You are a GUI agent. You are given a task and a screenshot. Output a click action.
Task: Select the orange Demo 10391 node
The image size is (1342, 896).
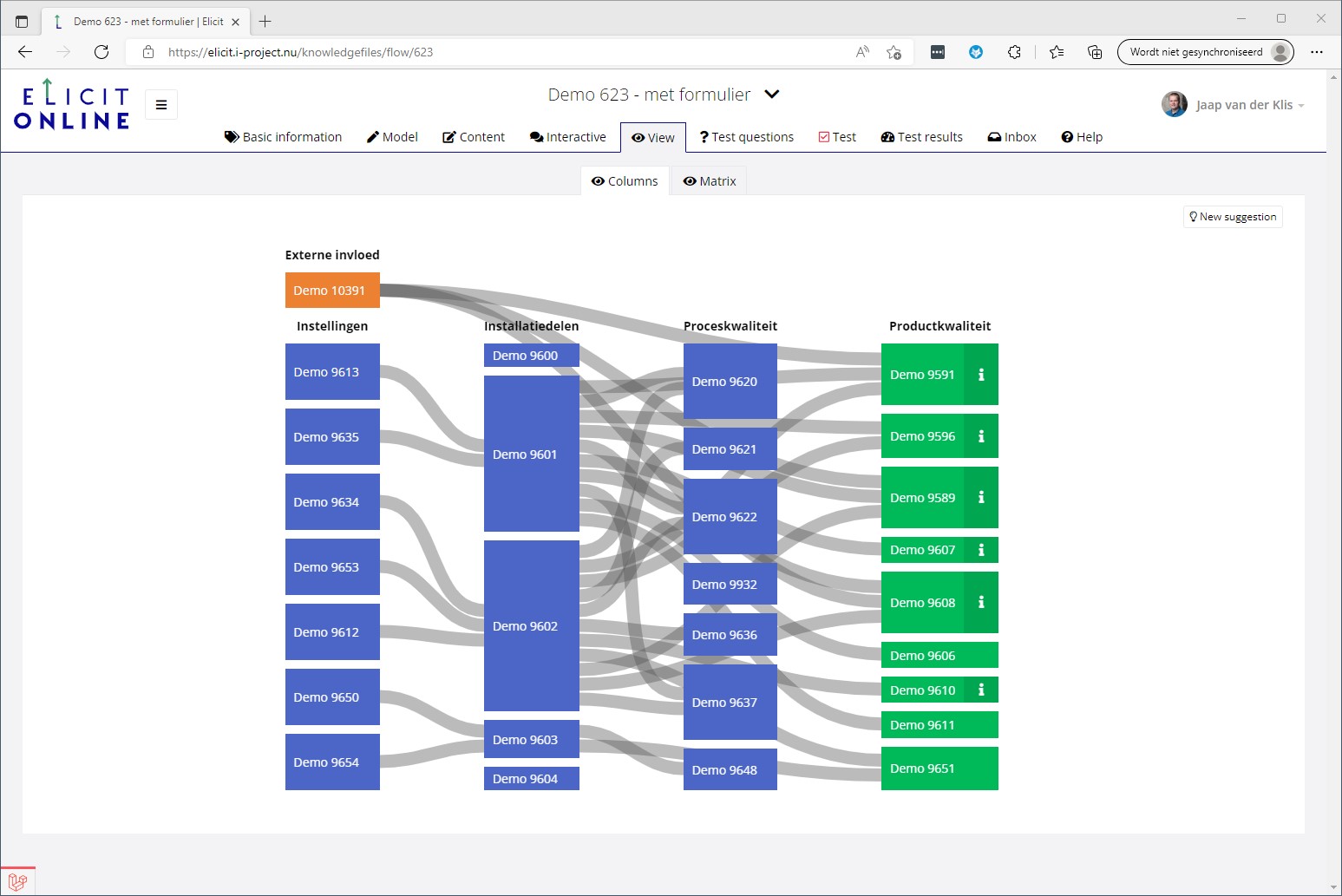[x=332, y=291]
